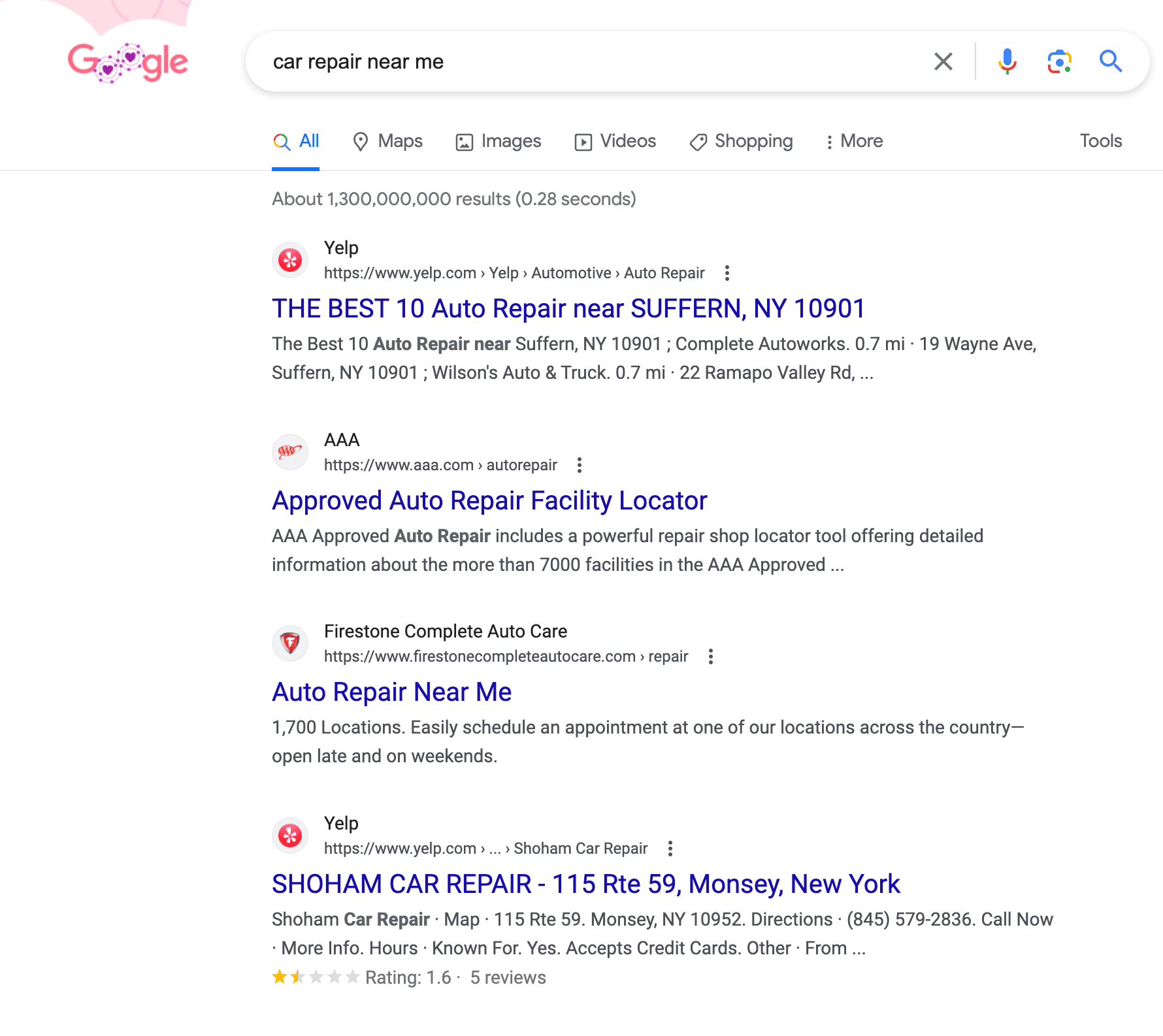Open three-dot menu for Firestone result
Screen dimensions: 1163x1036
(x=710, y=656)
